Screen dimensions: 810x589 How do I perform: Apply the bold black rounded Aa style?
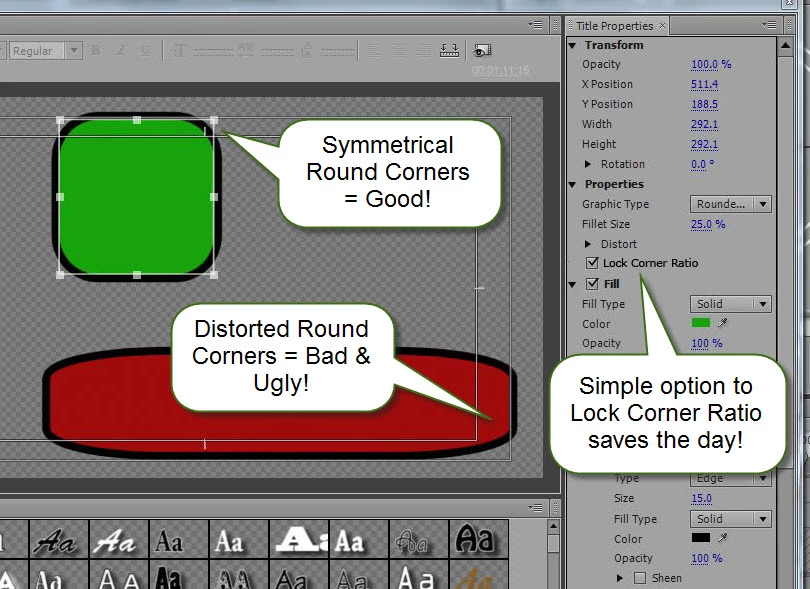pyautogui.click(x=478, y=540)
